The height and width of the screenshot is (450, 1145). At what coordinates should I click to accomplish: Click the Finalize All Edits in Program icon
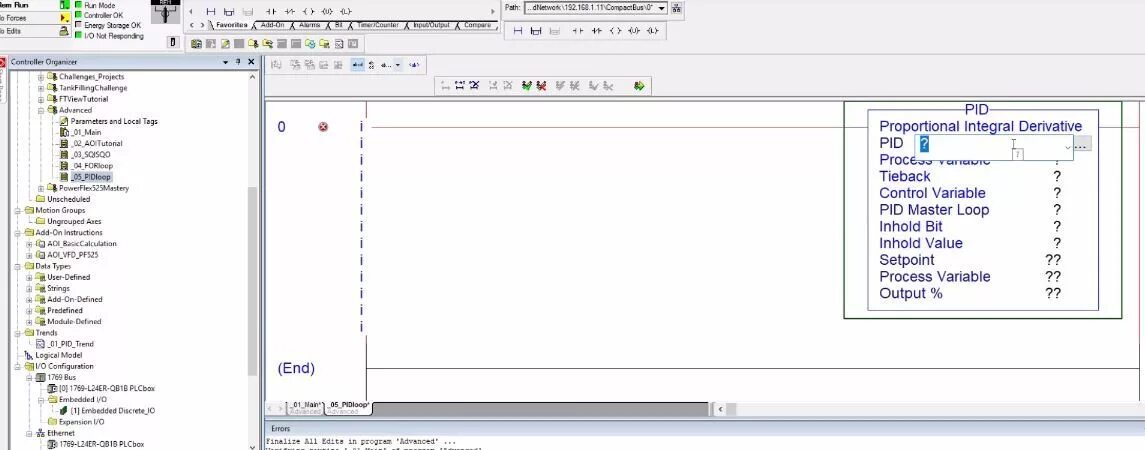pos(640,86)
